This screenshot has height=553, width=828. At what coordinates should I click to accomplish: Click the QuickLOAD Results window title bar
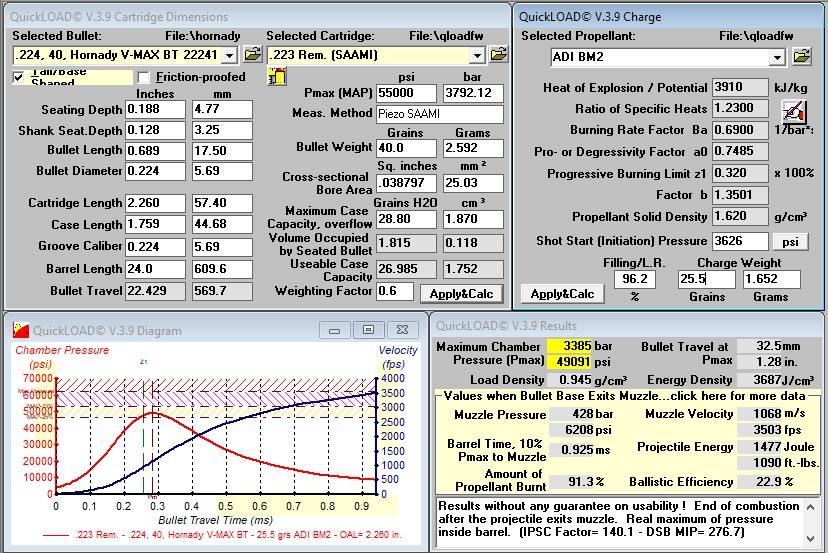[x=627, y=326]
